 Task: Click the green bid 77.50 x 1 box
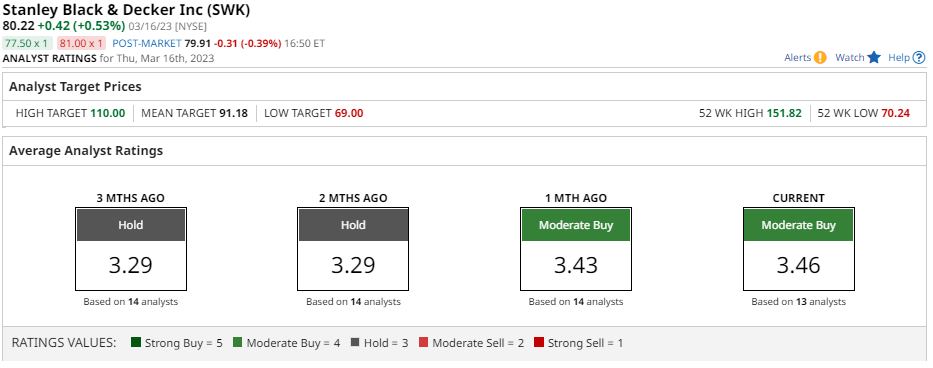(27, 43)
